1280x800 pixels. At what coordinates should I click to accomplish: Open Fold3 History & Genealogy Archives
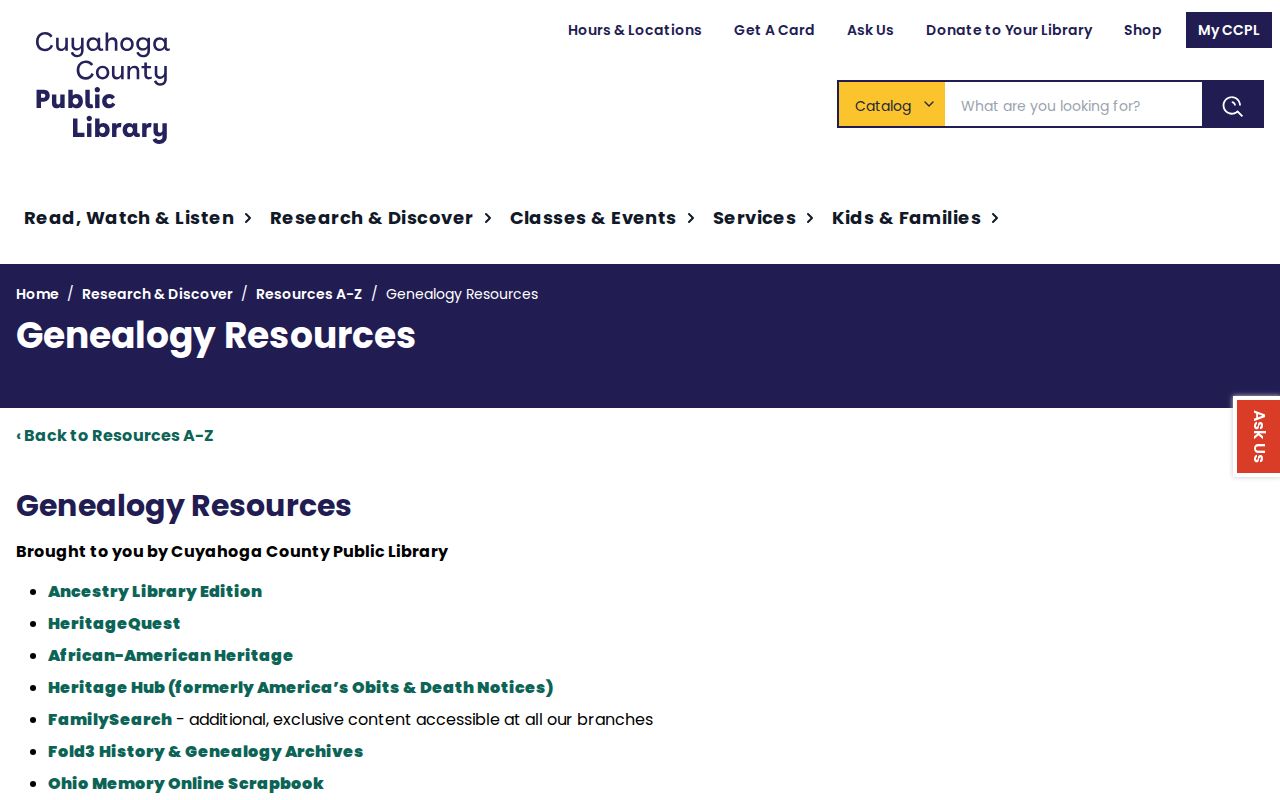(x=205, y=751)
